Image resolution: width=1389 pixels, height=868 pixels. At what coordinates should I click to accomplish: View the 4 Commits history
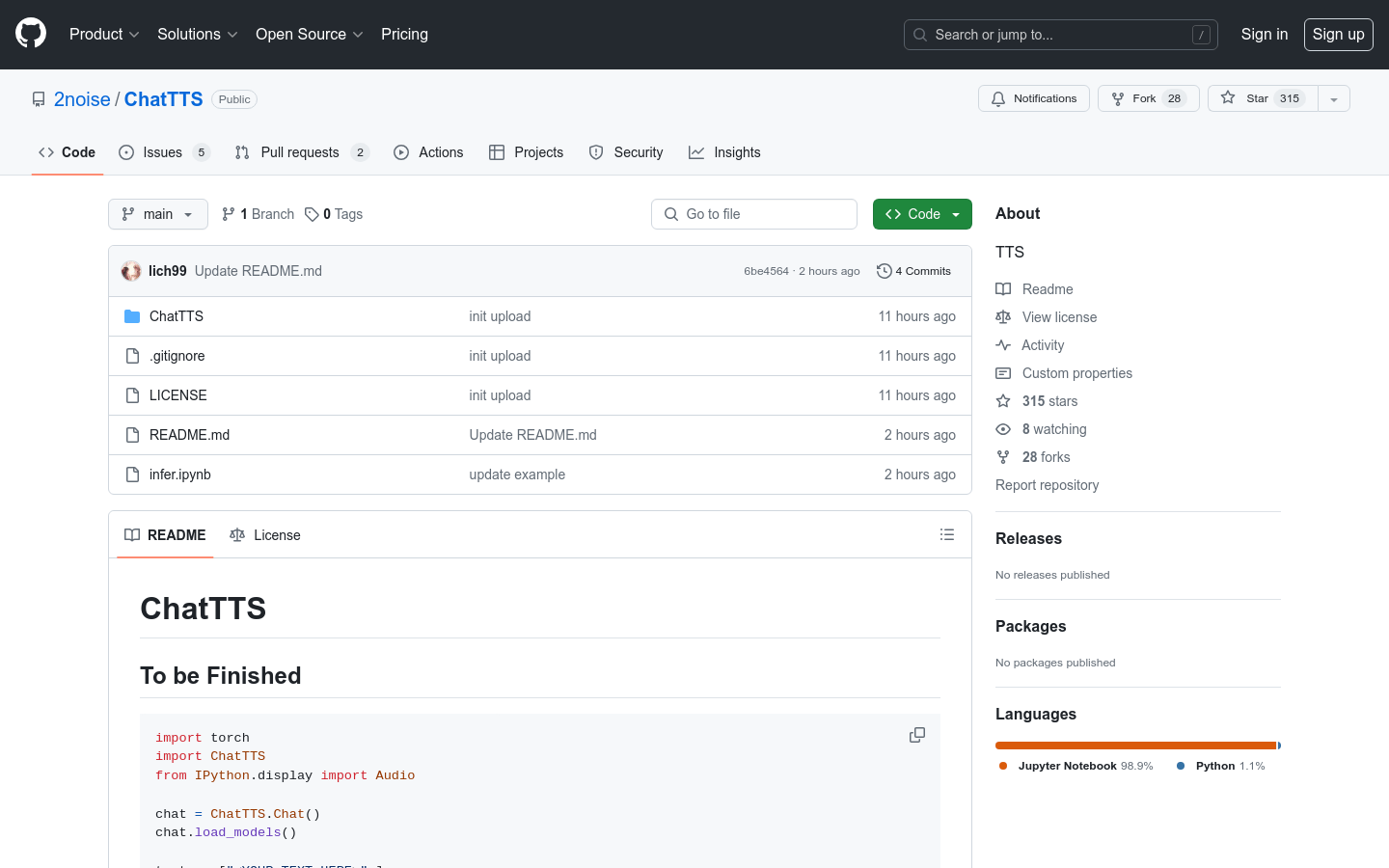coord(913,271)
